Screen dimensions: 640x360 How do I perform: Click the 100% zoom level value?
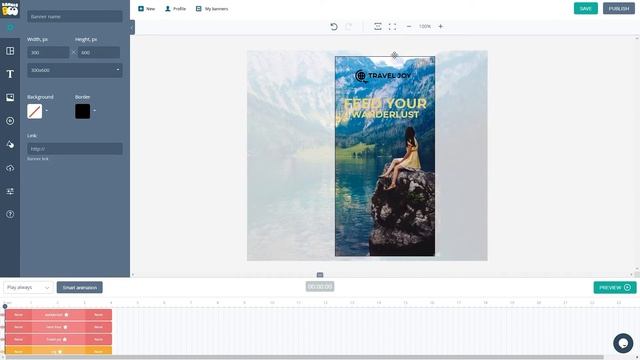[424, 27]
